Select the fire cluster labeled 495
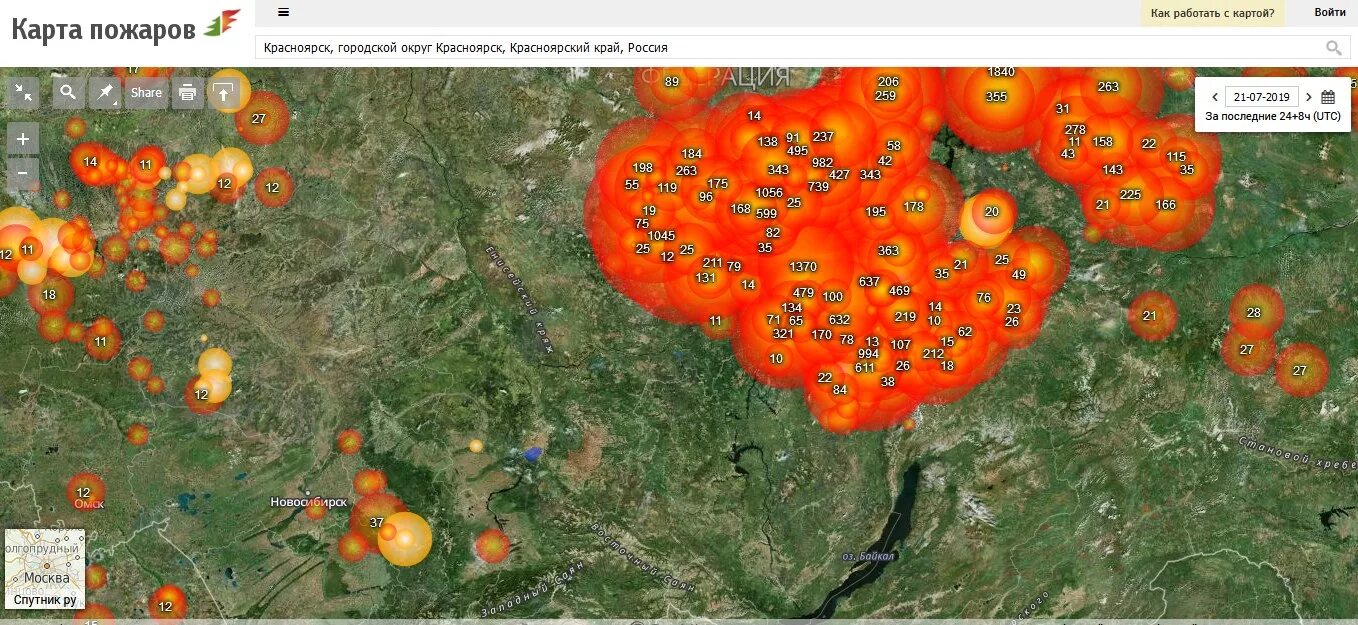The image size is (1358, 625). [797, 152]
